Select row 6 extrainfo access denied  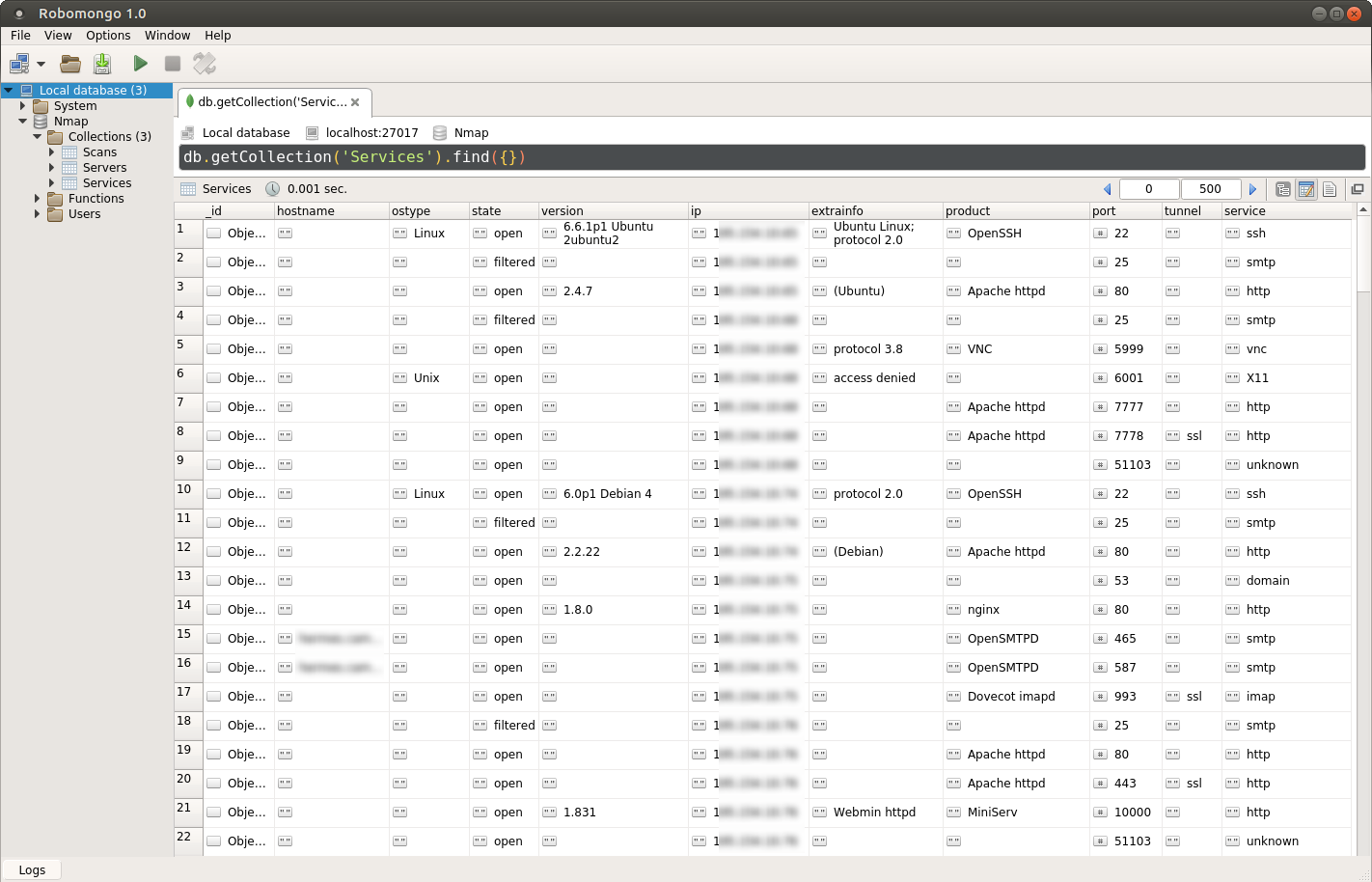coord(876,378)
